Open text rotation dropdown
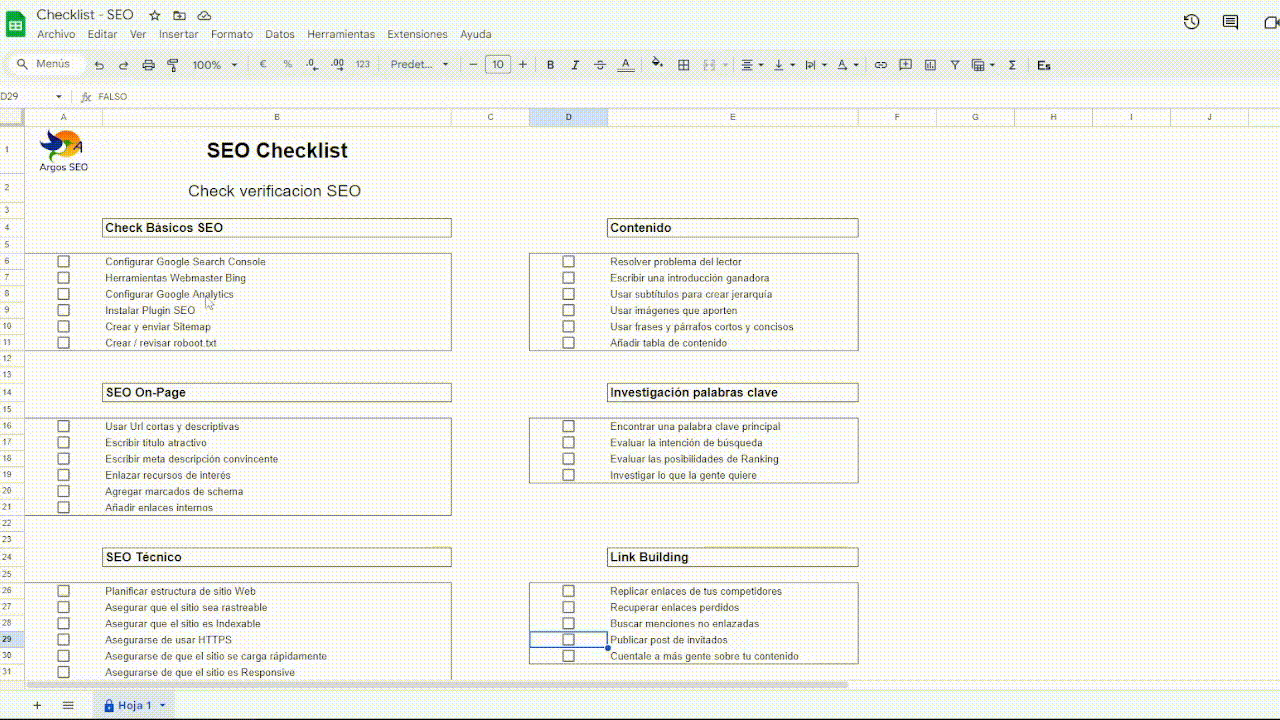This screenshot has height=720, width=1280. (847, 65)
